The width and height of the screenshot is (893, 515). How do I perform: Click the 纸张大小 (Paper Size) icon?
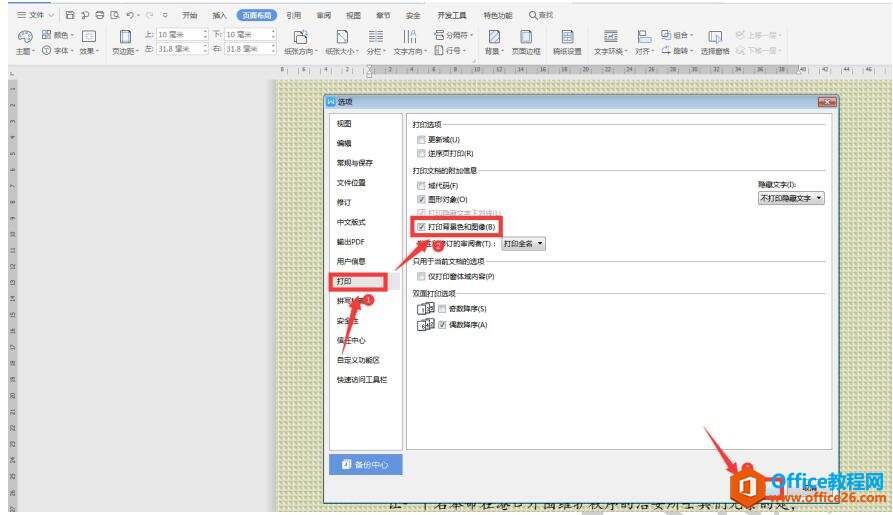[342, 37]
